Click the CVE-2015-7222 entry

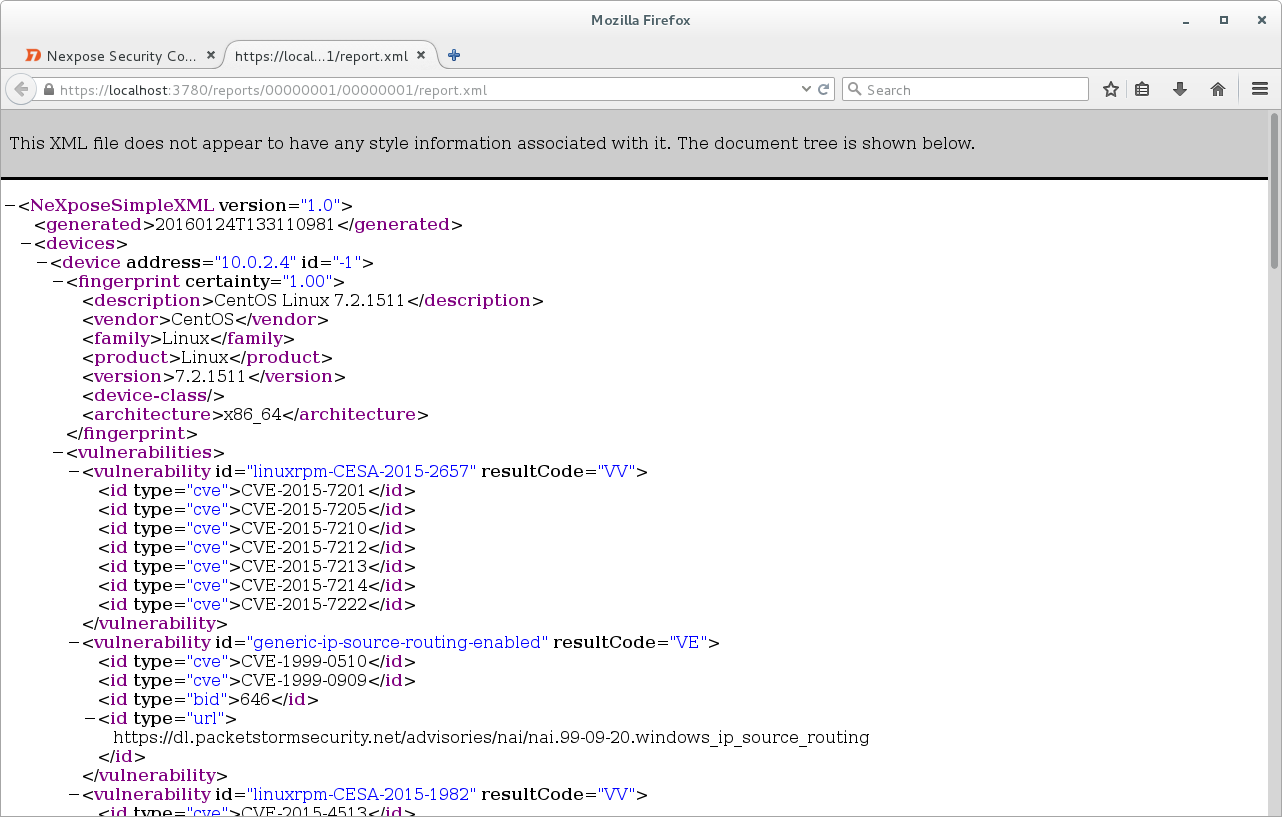click(304, 605)
